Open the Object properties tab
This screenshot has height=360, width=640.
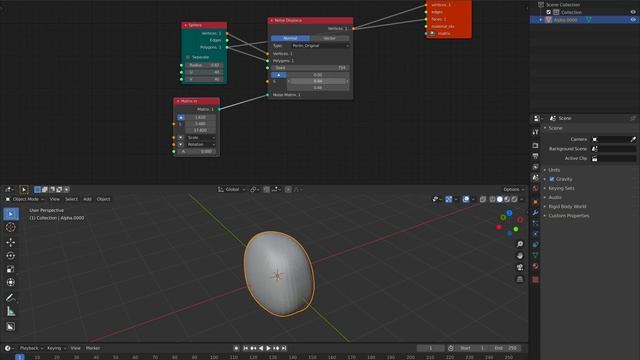pos(535,202)
